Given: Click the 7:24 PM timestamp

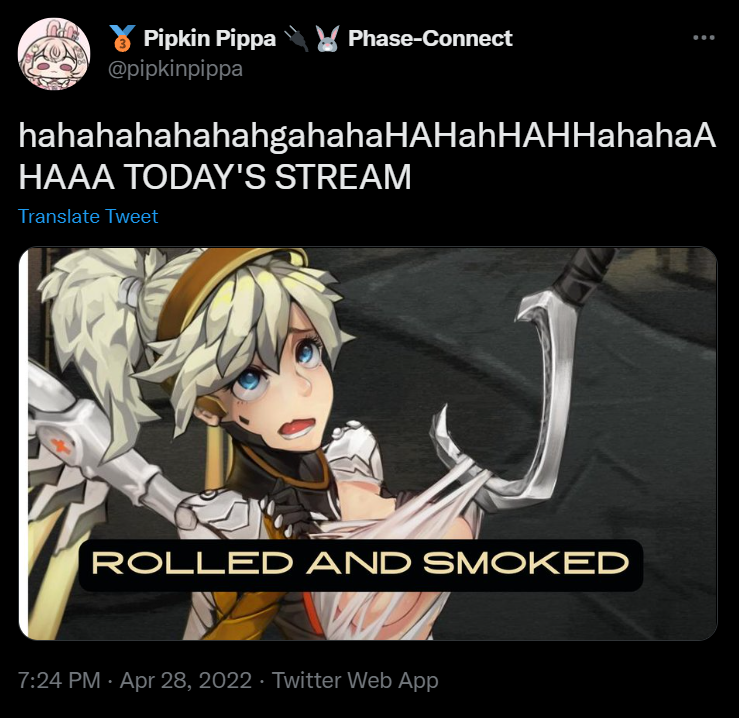Looking at the screenshot, I should (59, 680).
